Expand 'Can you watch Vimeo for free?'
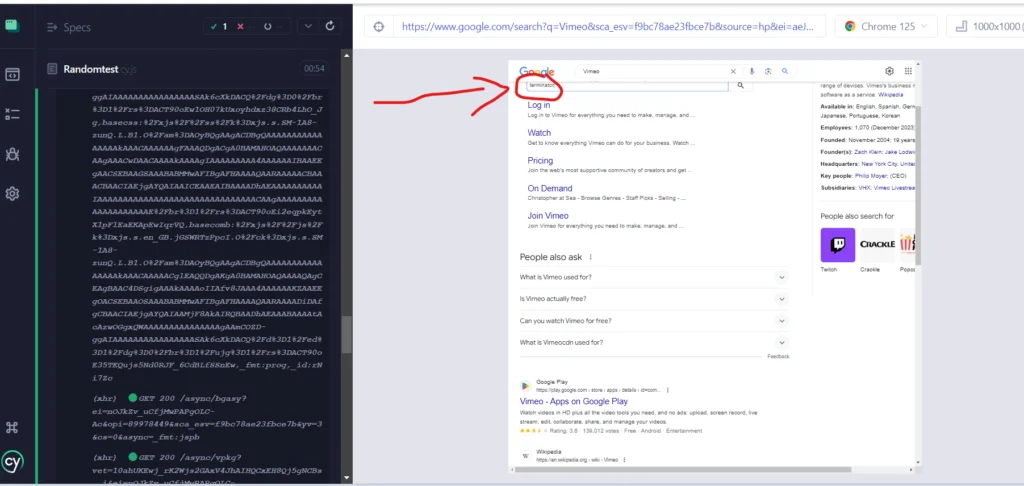This screenshot has width=1024, height=486. (654, 321)
